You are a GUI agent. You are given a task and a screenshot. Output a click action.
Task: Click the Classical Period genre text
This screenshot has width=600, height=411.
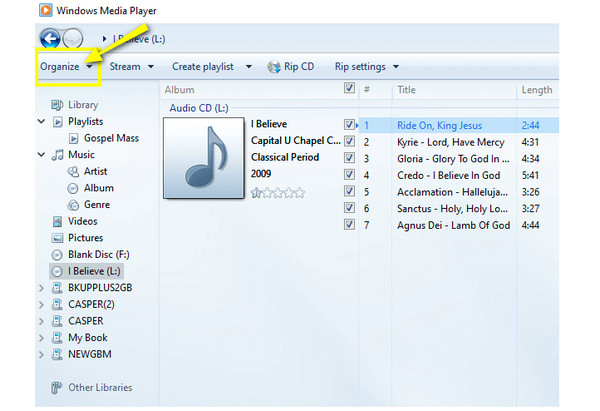(285, 157)
